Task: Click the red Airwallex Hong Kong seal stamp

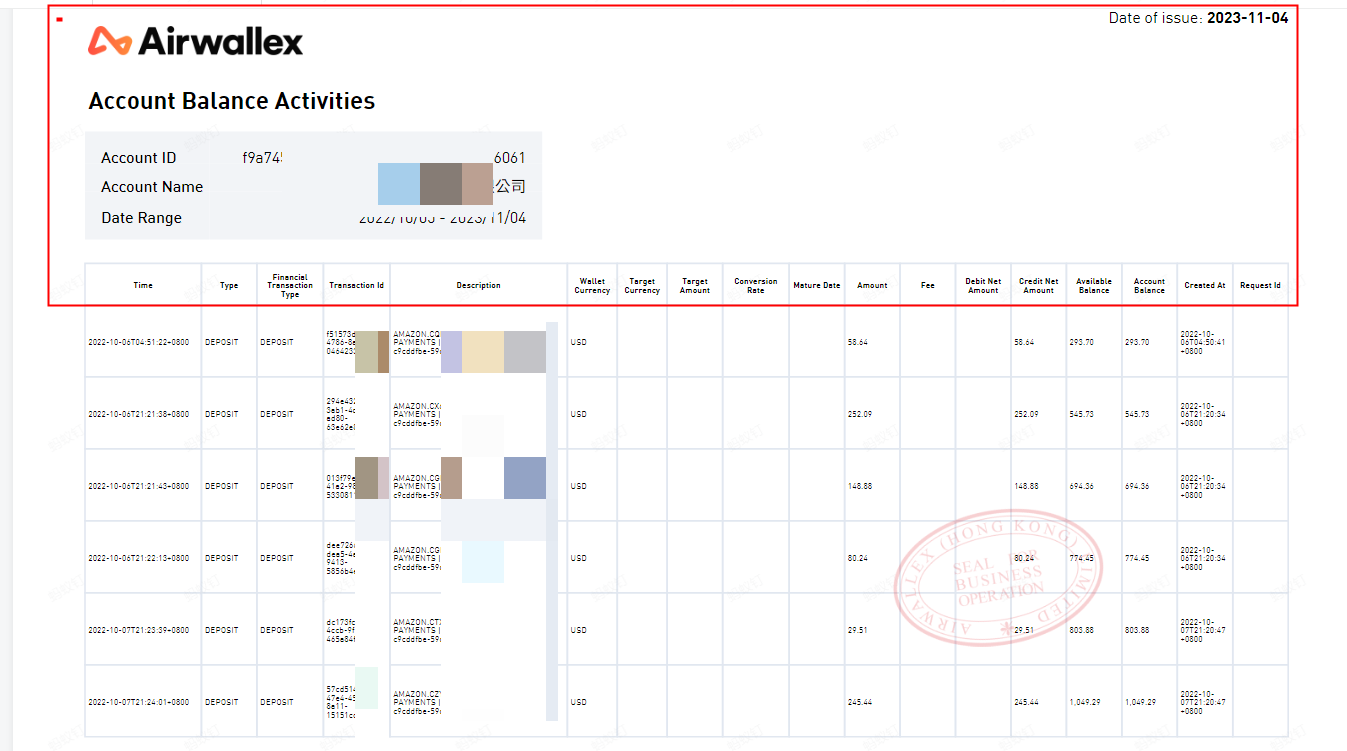Action: [997, 578]
